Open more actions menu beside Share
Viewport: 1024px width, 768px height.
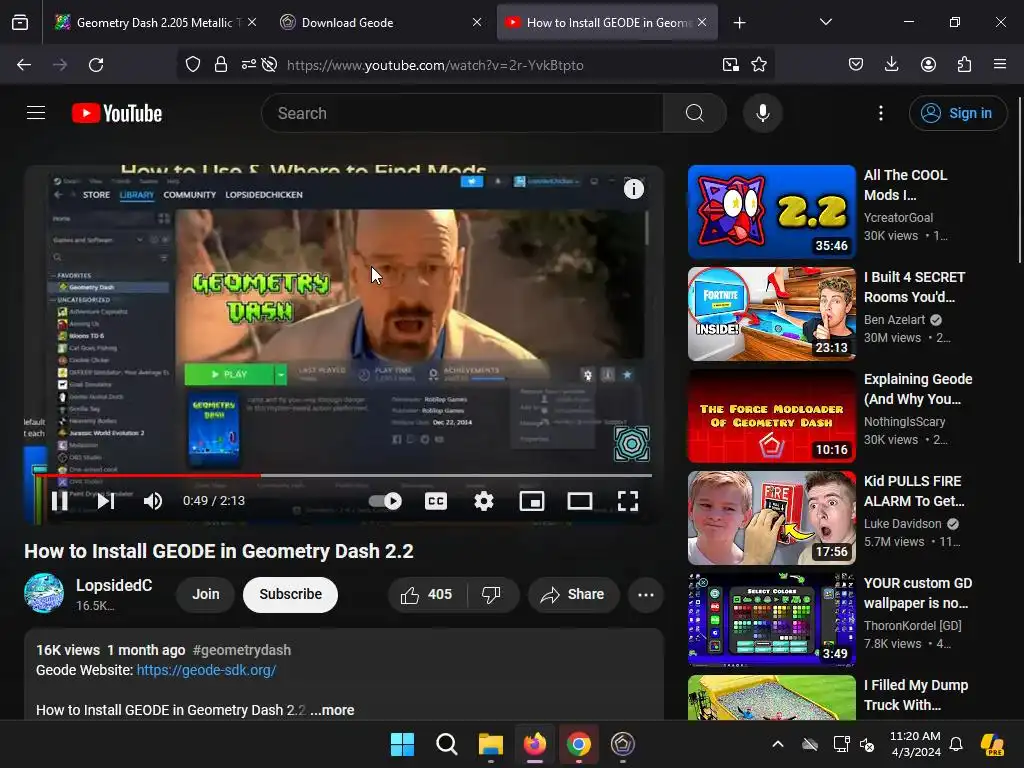click(x=646, y=595)
